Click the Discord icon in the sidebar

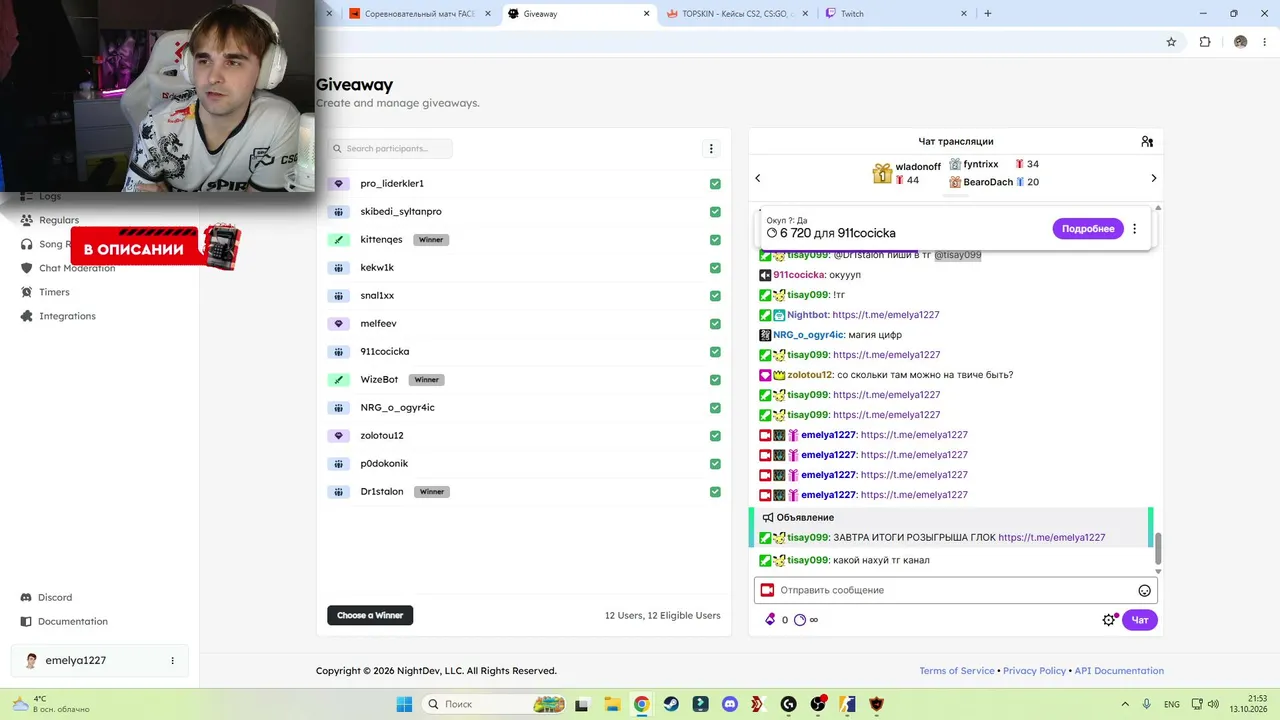[26, 597]
